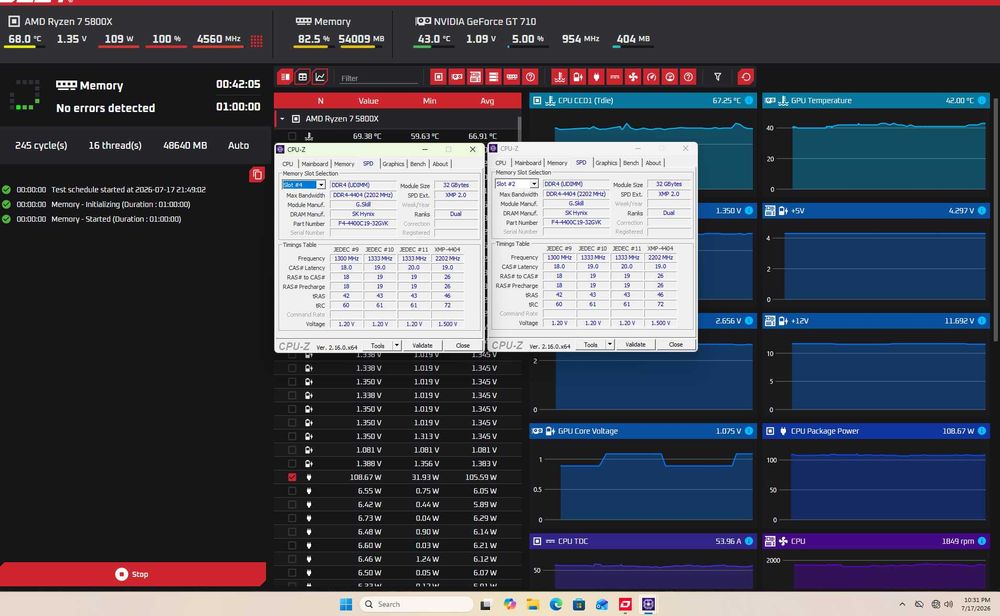
Task: Toggle the storage sensor filter icon
Action: pyautogui.click(x=493, y=77)
